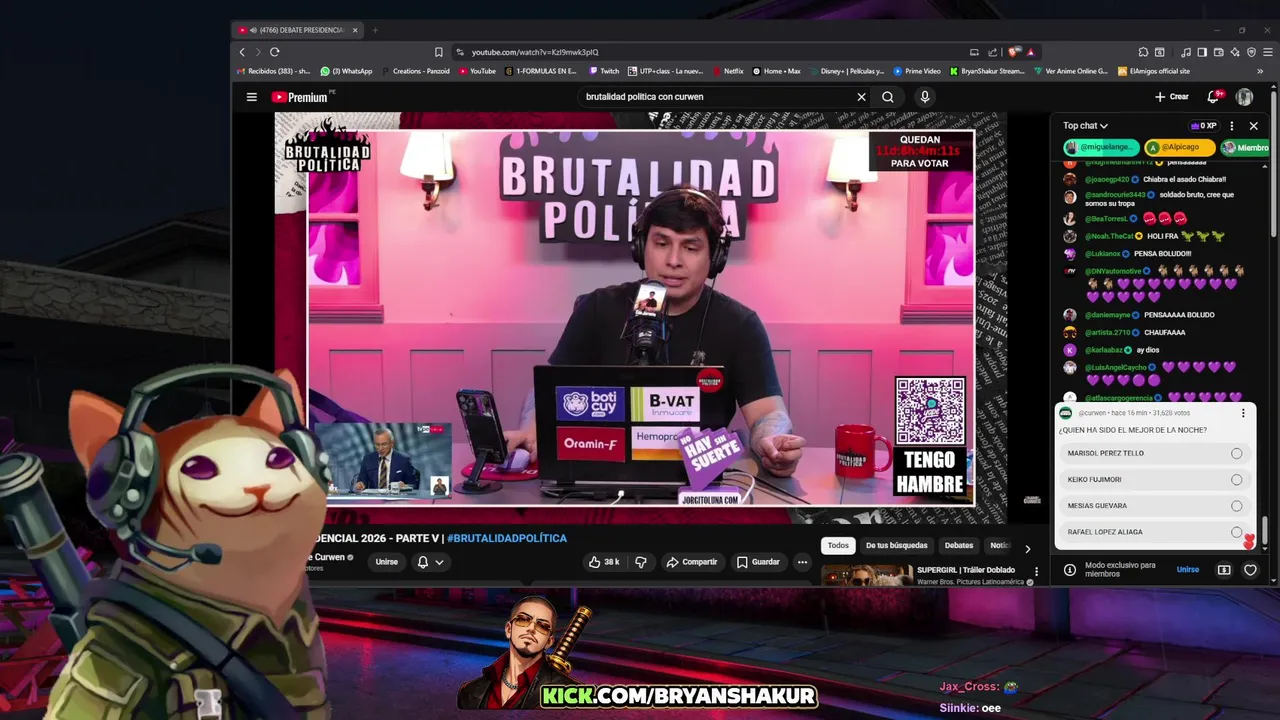The width and height of the screenshot is (1280, 720).
Task: Open the WhatsApp bookmark
Action: point(346,71)
